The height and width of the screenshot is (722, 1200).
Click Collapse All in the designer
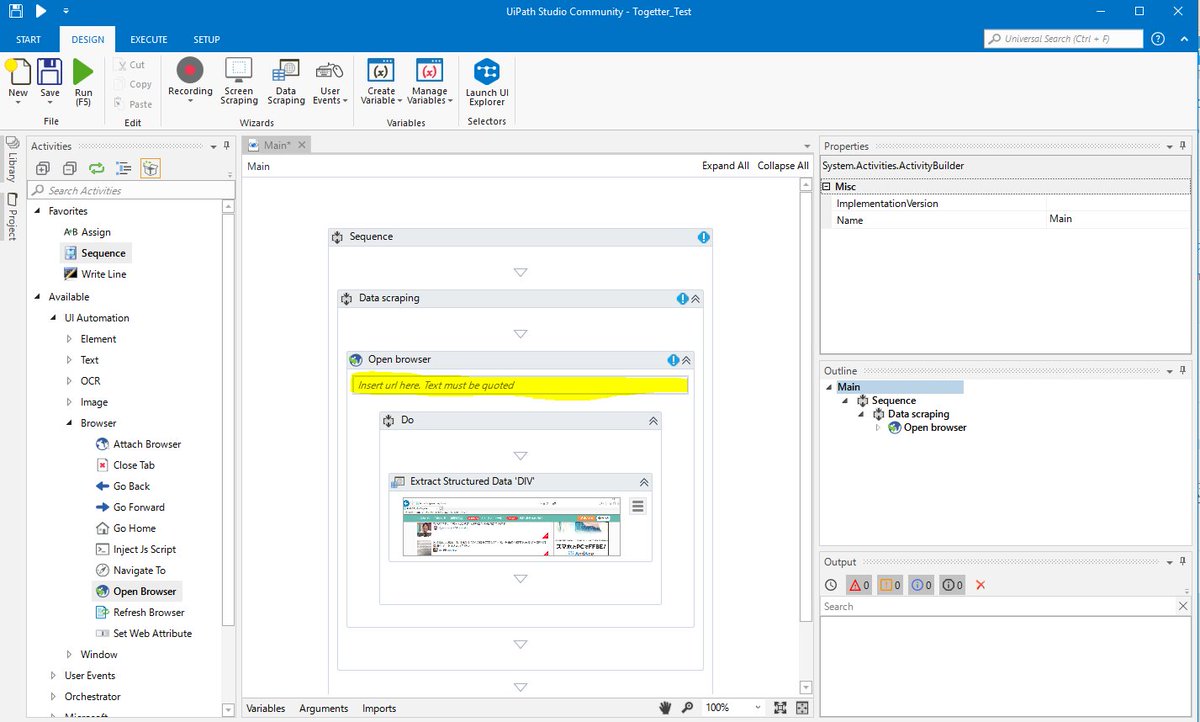coord(783,166)
